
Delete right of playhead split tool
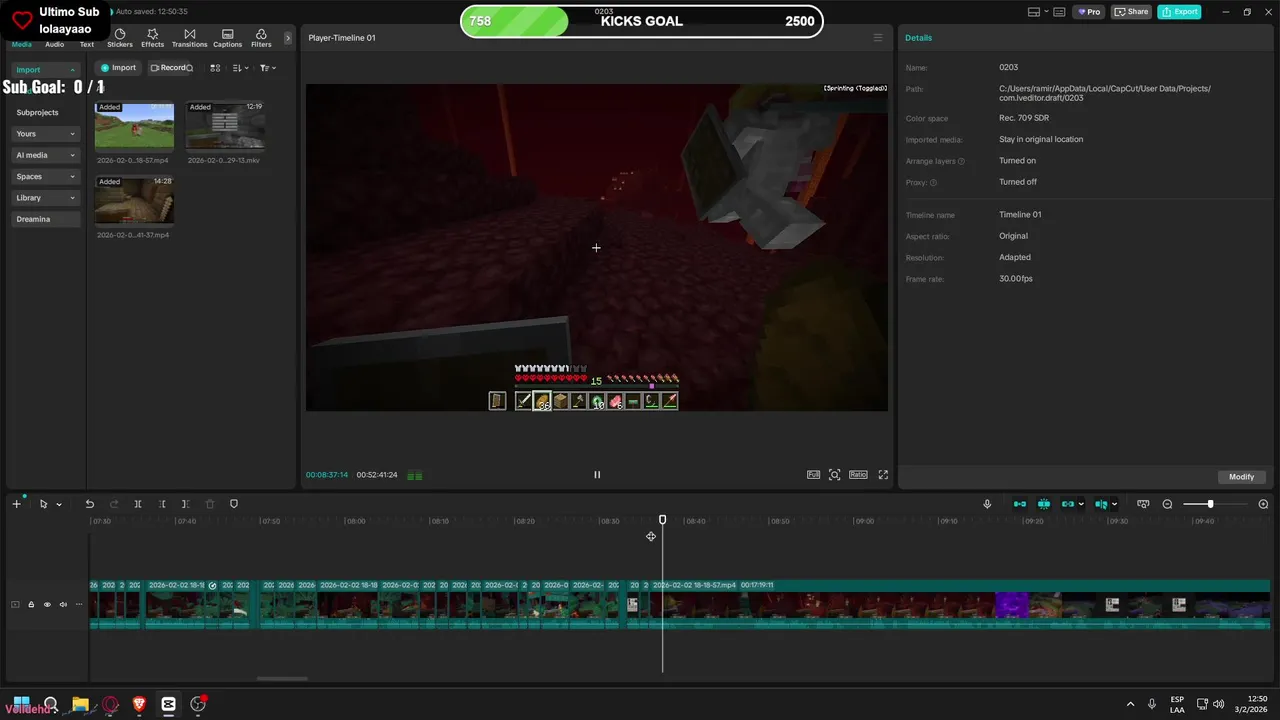[x=186, y=504]
